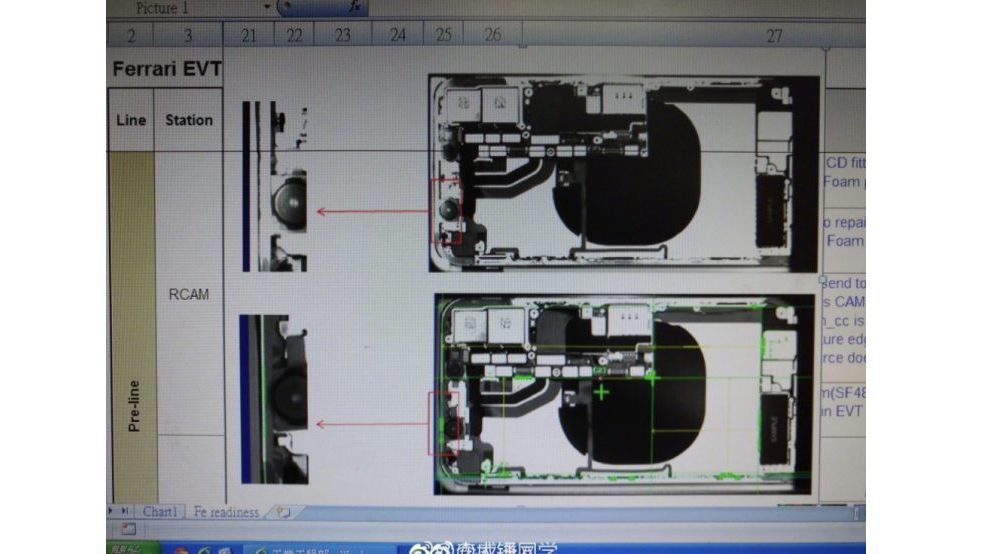Select the upper phone internals X-ray picture

[624, 173]
